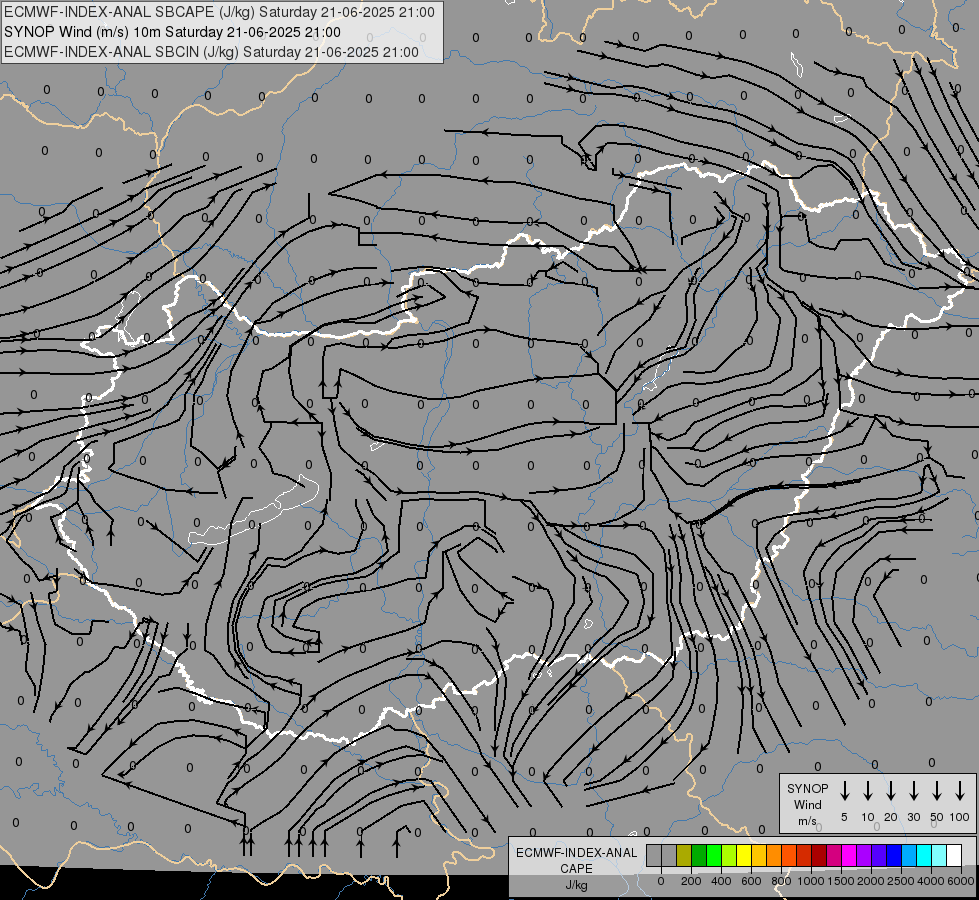Click the SYNOP Wind 10m title line
The width and height of the screenshot is (979, 900).
172,32
